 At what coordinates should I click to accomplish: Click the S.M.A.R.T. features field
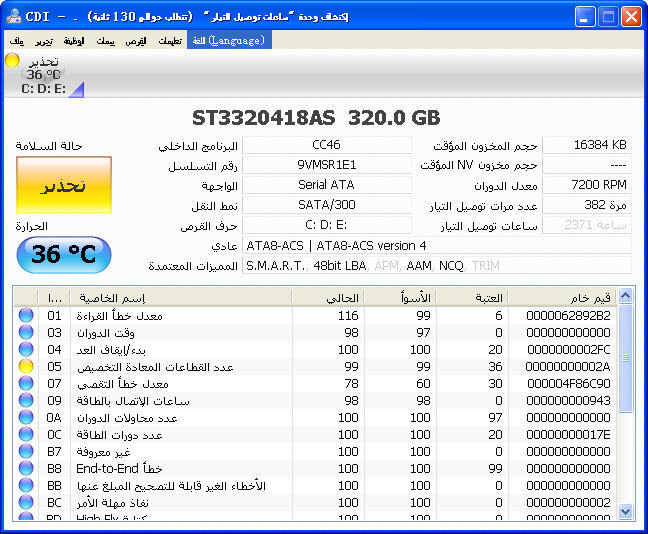click(437, 265)
